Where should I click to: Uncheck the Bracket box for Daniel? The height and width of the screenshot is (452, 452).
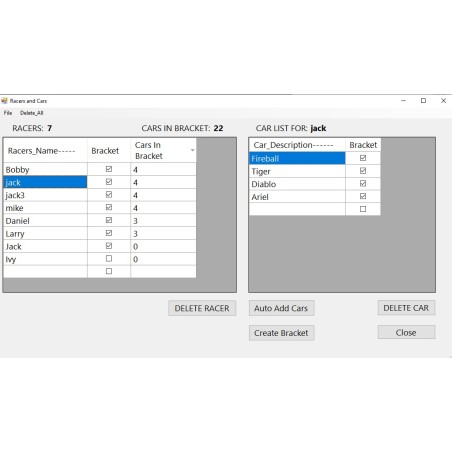click(x=109, y=220)
